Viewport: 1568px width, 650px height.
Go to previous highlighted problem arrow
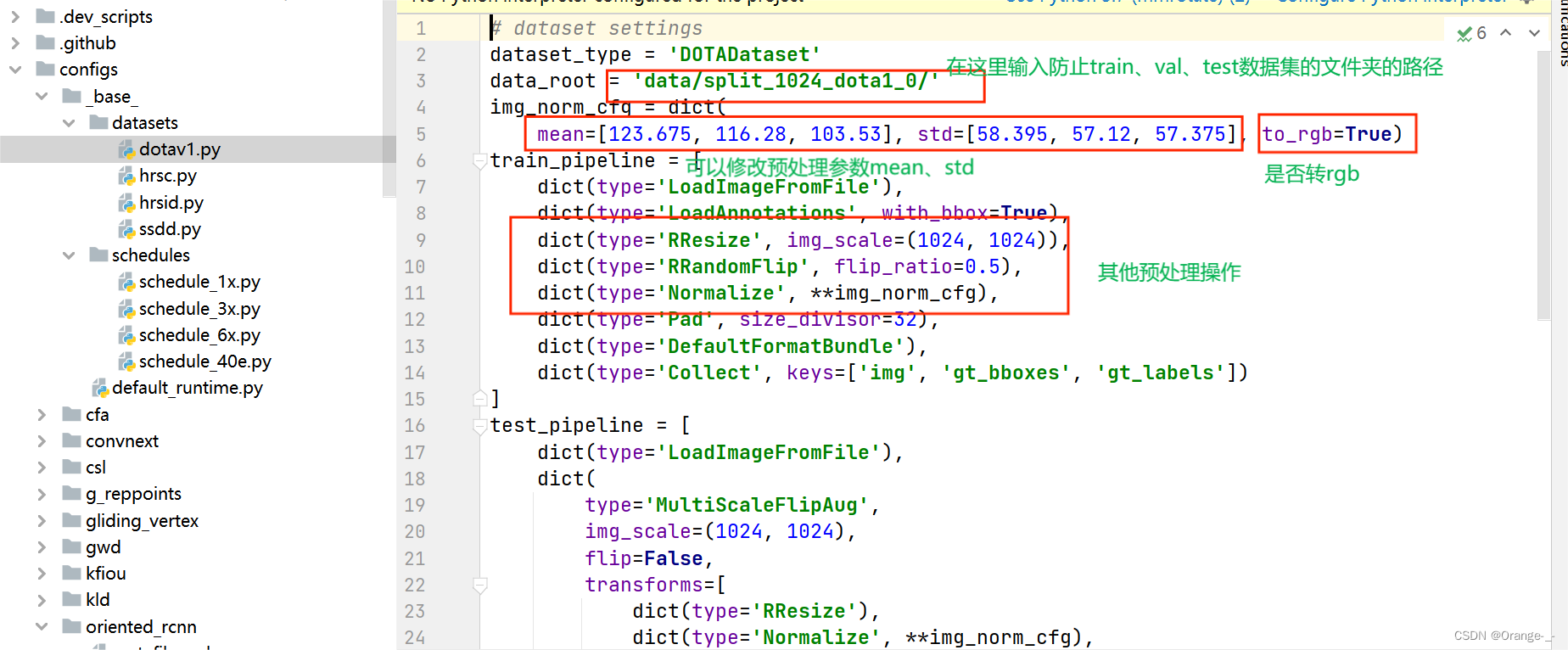point(1506,33)
